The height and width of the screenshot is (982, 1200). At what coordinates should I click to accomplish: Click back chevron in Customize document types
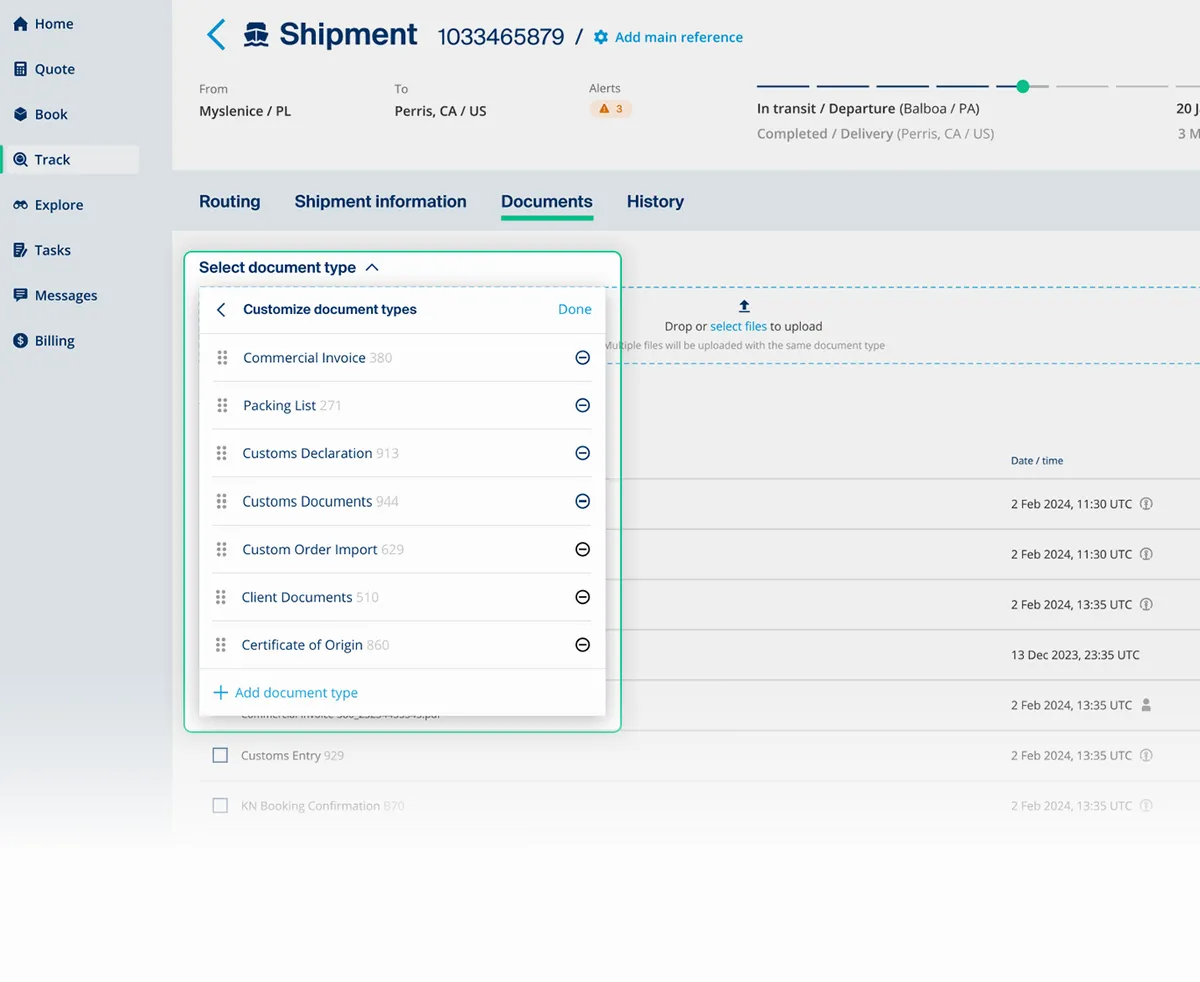coord(221,309)
